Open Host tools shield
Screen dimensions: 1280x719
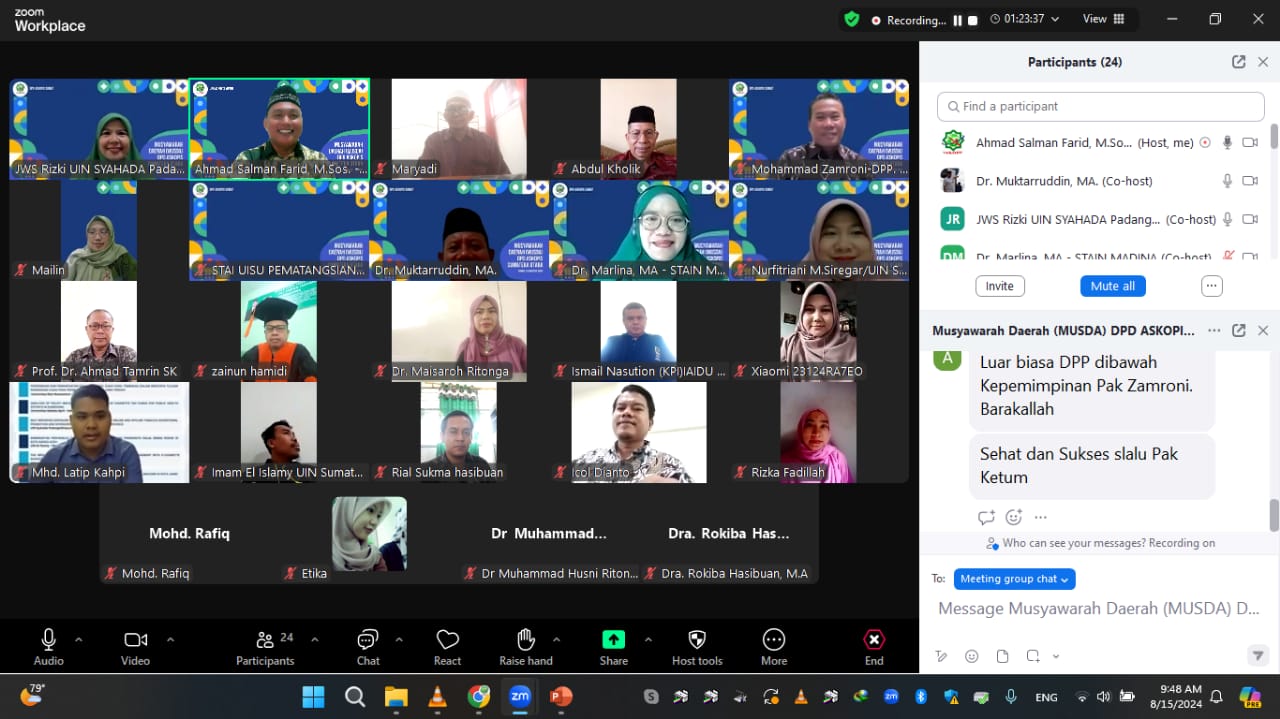click(x=697, y=647)
